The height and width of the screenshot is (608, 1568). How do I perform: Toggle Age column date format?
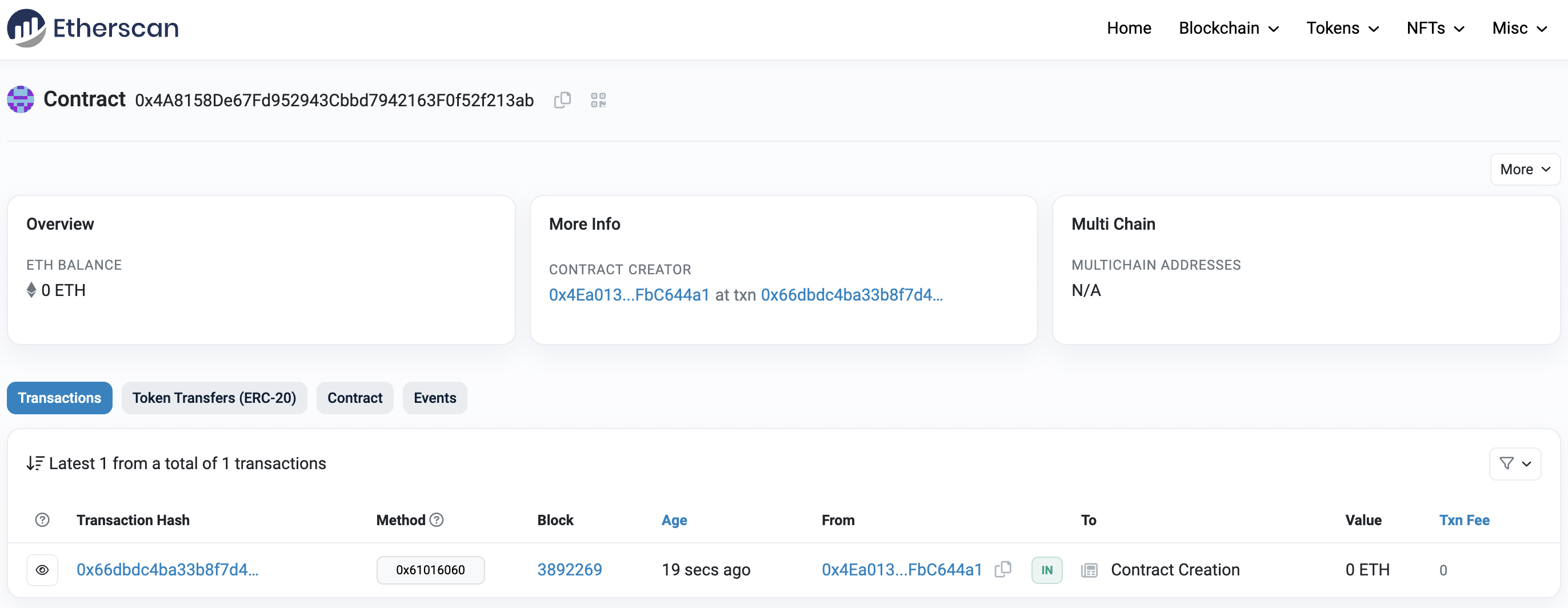point(674,520)
